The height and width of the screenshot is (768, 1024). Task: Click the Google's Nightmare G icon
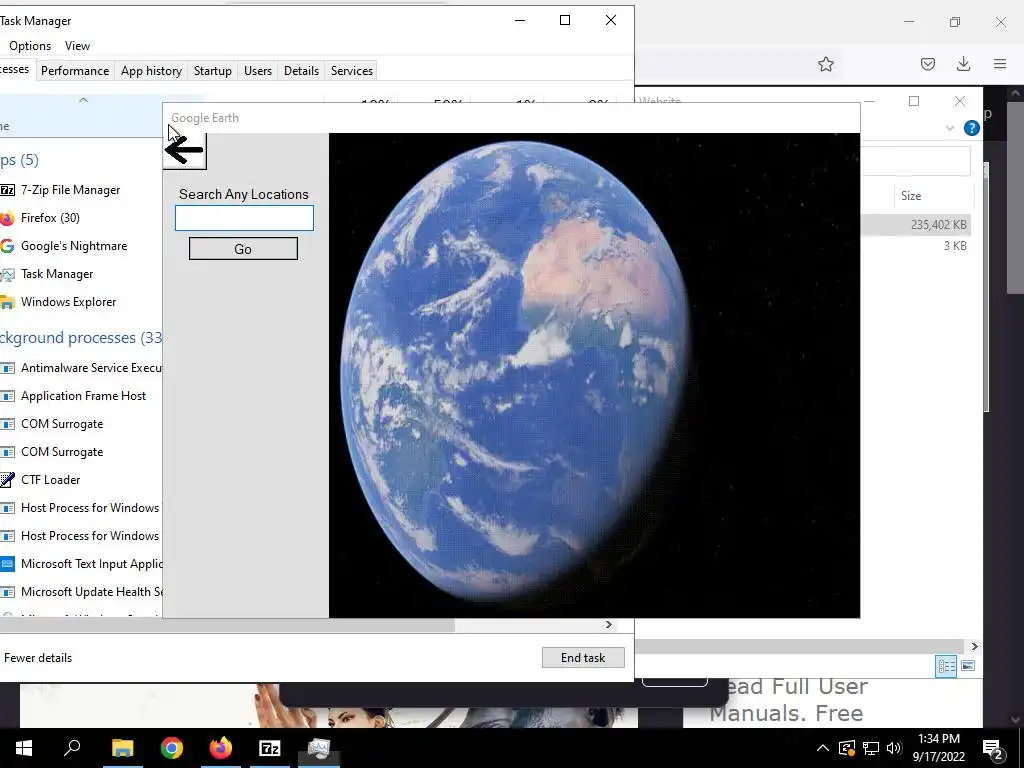coord(7,246)
